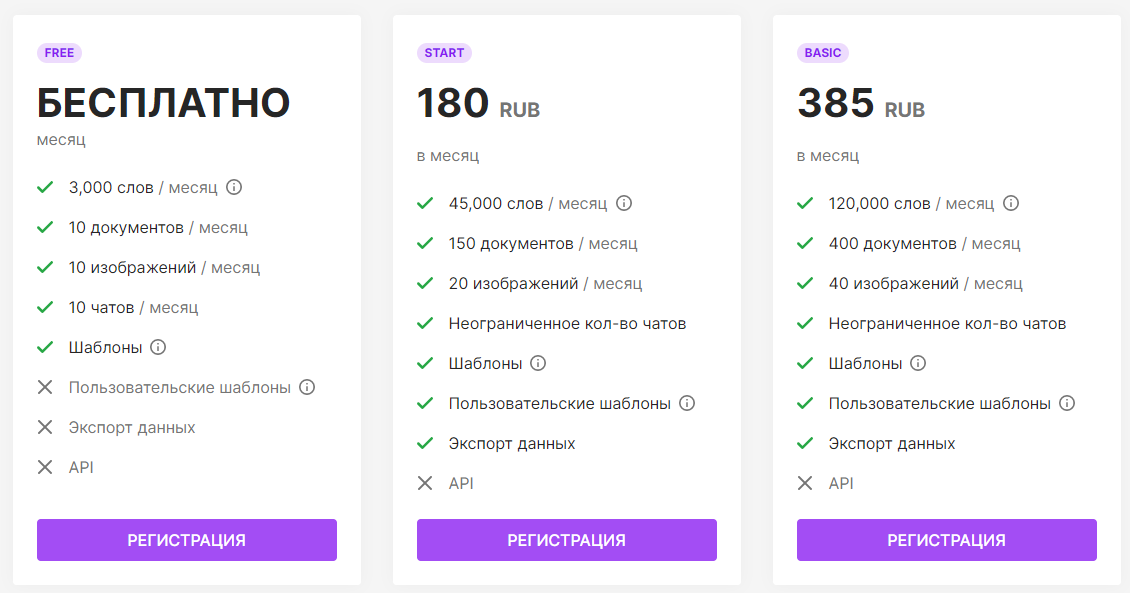Screen dimensions: 1130x593
Task: Click the cross icon beside FREE Экспорт данных
Action: (45, 427)
